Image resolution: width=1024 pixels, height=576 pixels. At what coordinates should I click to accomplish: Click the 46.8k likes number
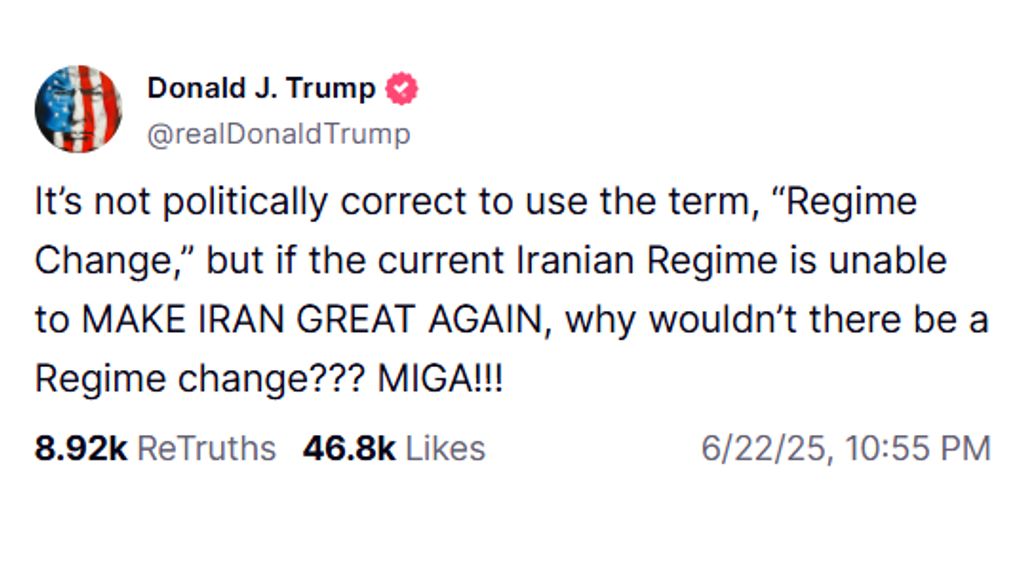click(349, 448)
